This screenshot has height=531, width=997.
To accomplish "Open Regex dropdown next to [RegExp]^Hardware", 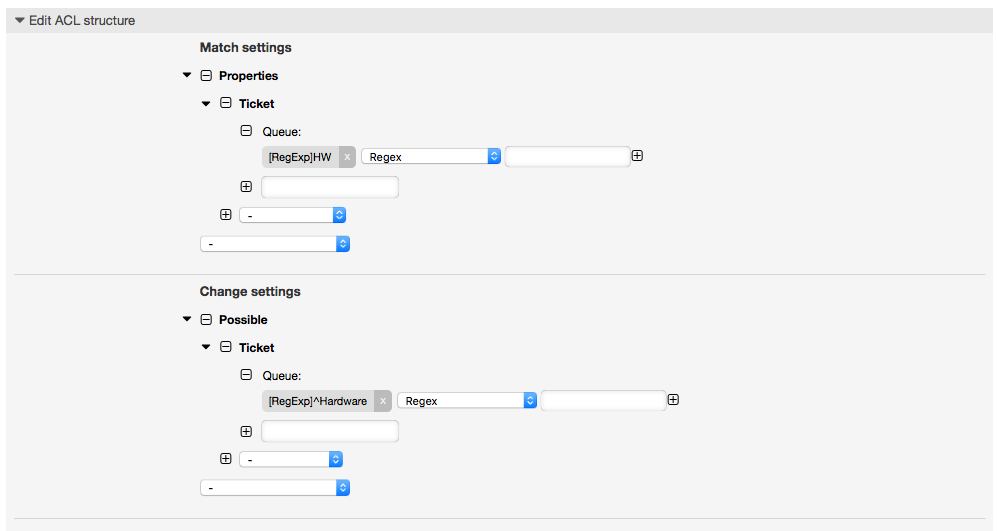I will [x=467, y=401].
